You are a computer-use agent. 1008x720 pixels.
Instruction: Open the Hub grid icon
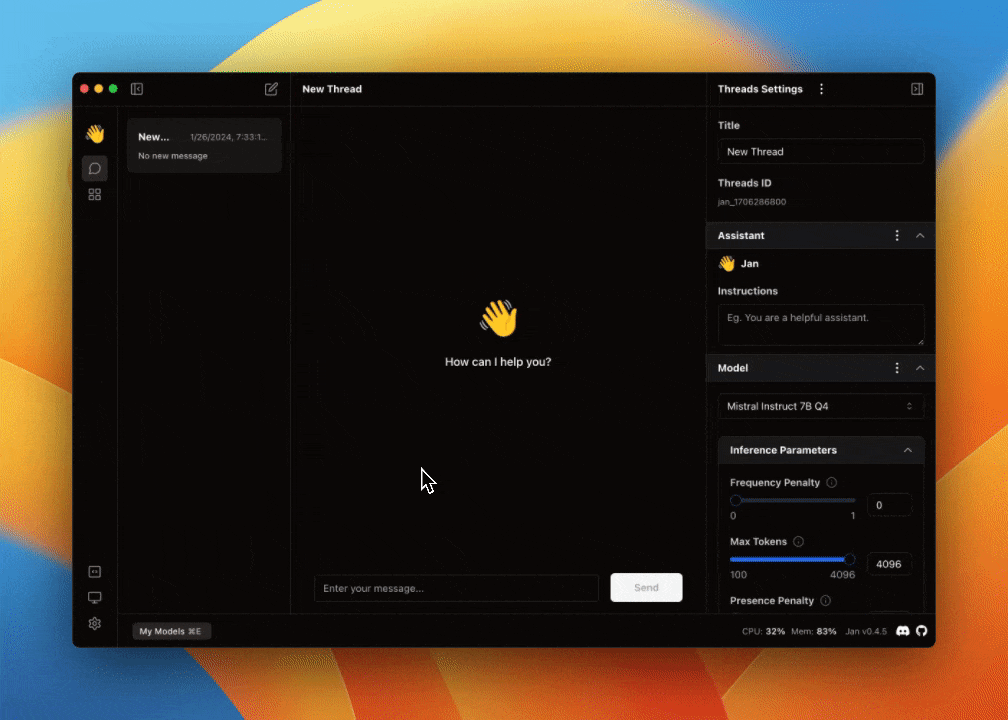tap(95, 195)
